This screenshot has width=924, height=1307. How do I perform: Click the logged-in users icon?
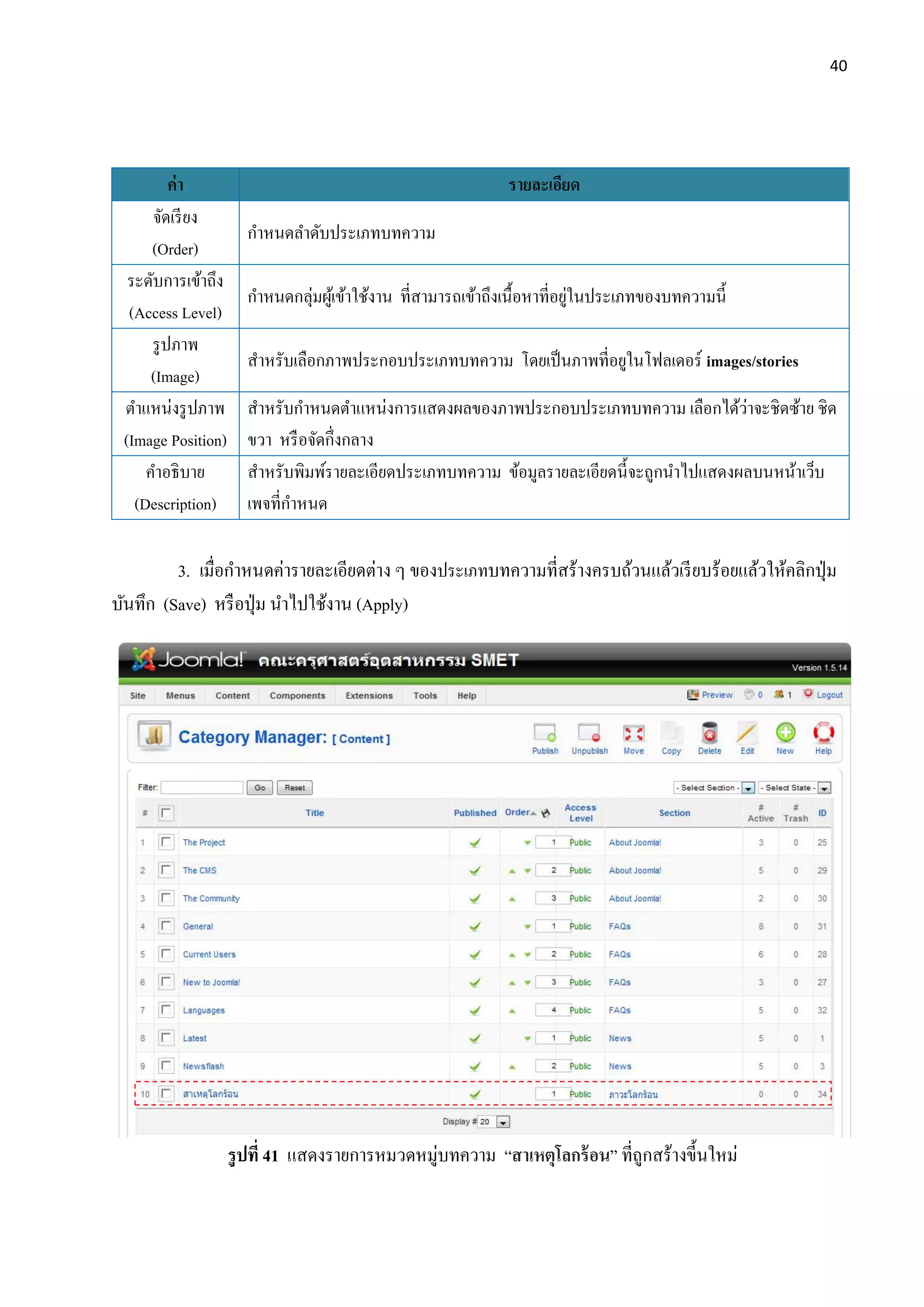(x=779, y=694)
